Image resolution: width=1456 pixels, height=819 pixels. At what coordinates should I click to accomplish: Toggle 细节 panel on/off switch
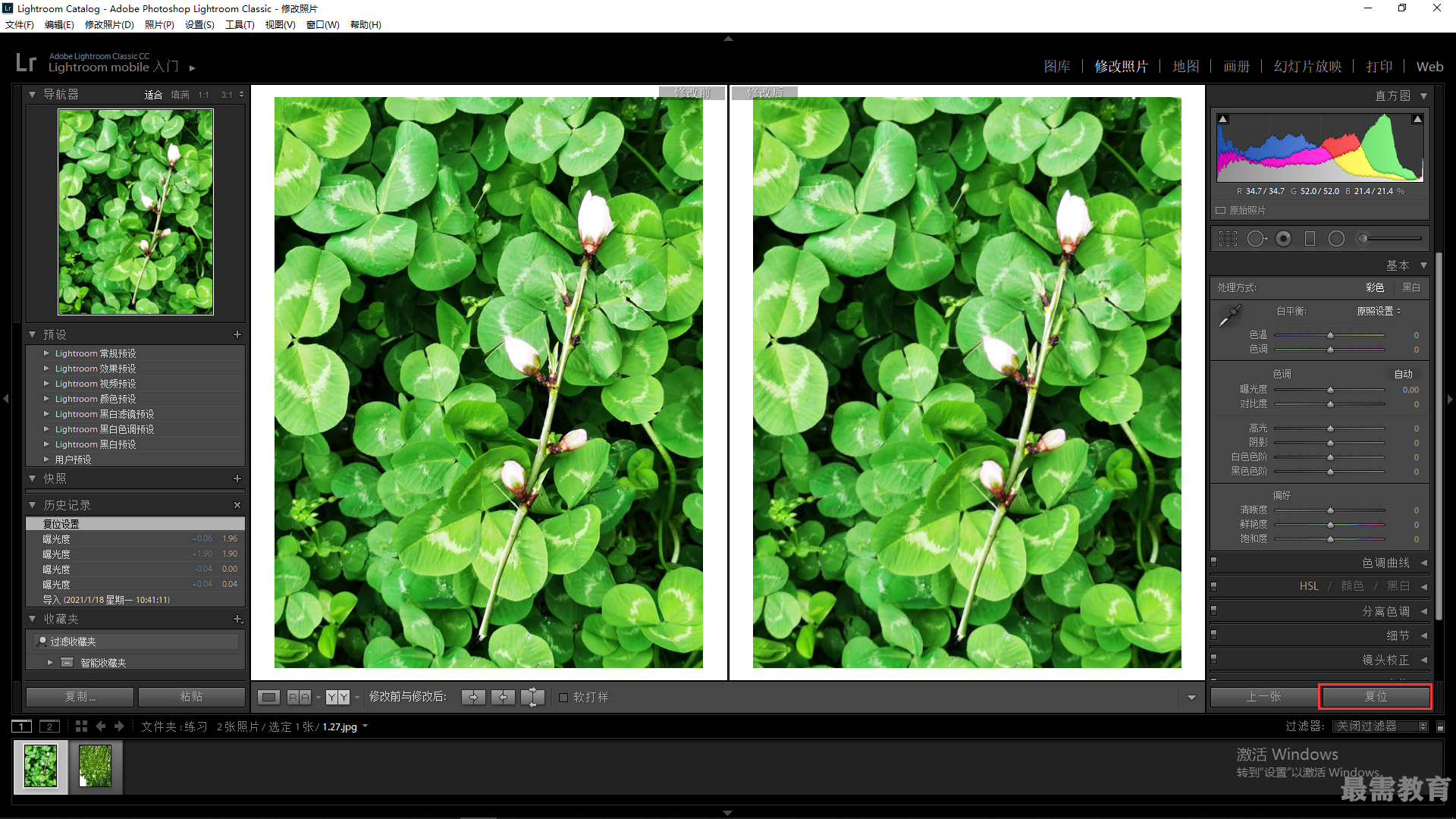coord(1214,635)
